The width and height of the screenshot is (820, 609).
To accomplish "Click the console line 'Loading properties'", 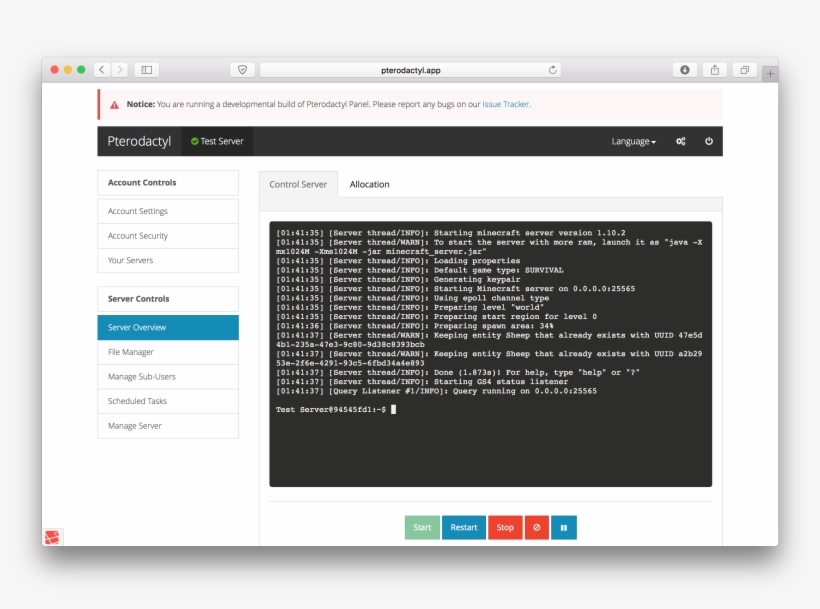I will pyautogui.click(x=398, y=261).
